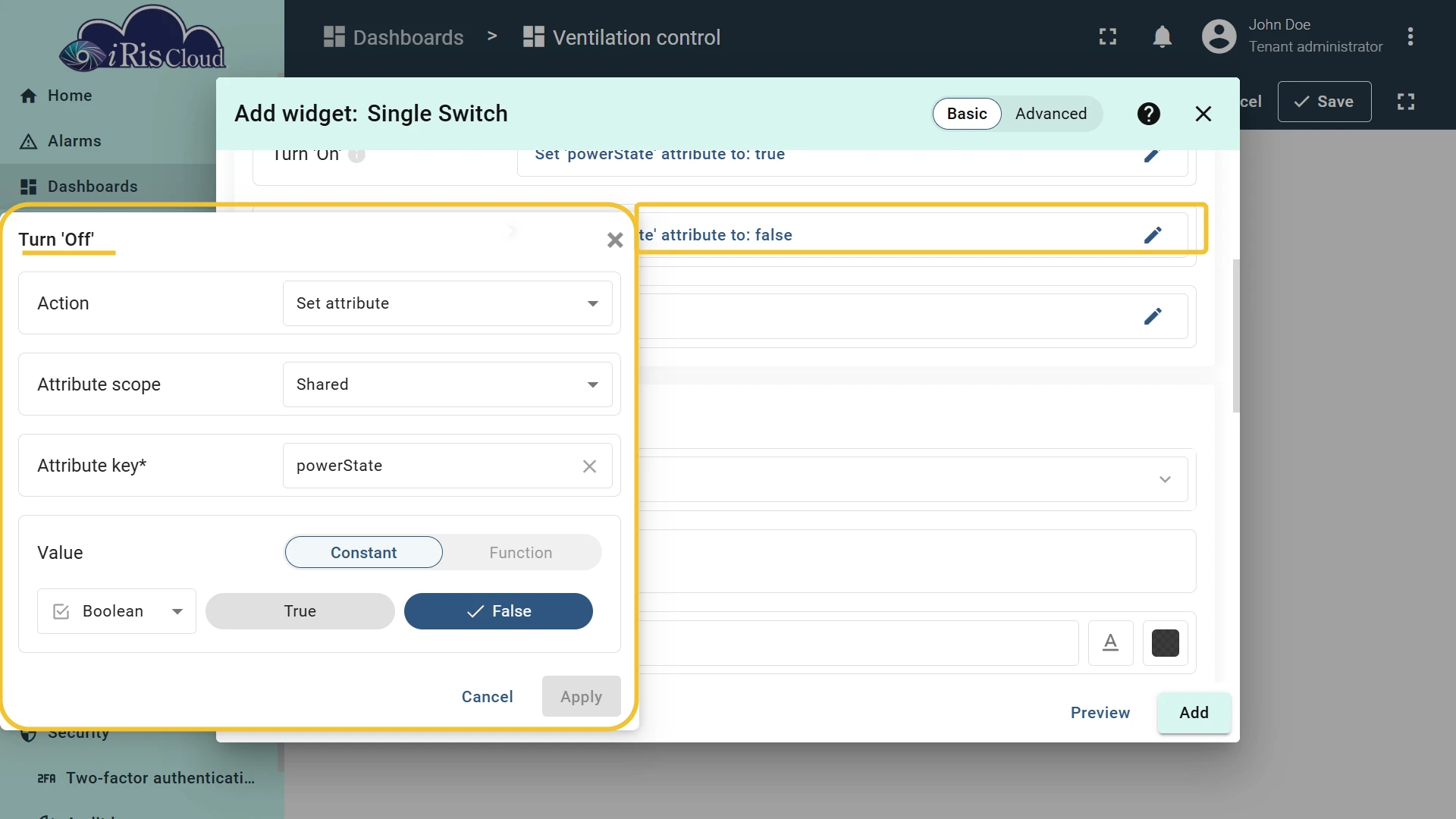Click Cancel in the Turn 'Off' popup
1456x819 pixels.
[x=487, y=697]
